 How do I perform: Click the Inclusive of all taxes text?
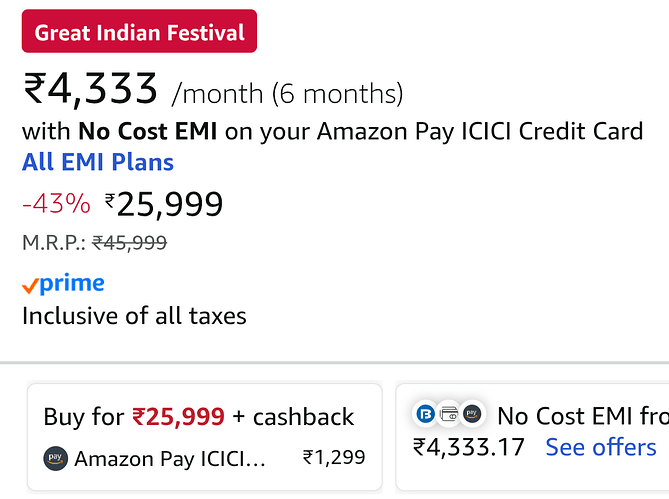click(134, 317)
